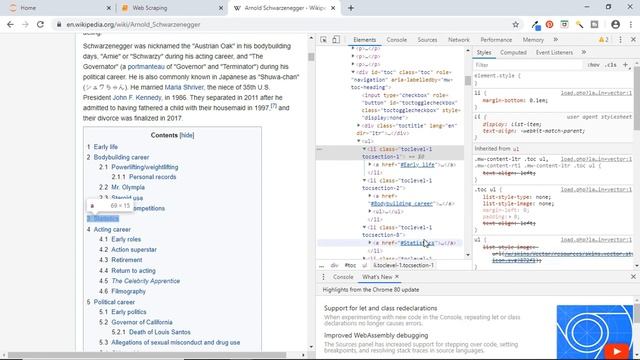Collapse the selected li tocsection-1 node
The width and height of the screenshot is (640, 360).
364,149
